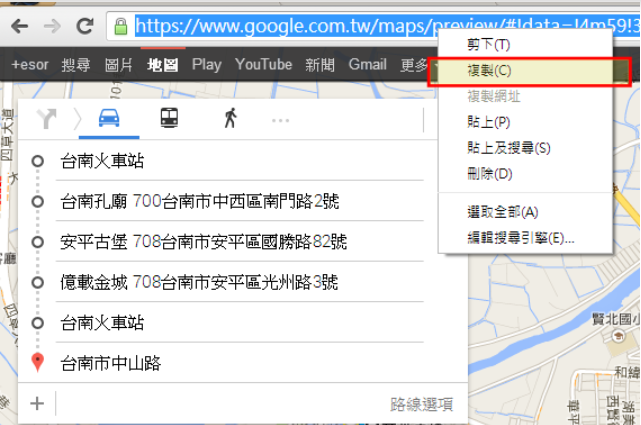Screen dimensions: 641x425
Task: Click the 台南孔廟 waypoint field
Action: pyautogui.click(x=240, y=202)
